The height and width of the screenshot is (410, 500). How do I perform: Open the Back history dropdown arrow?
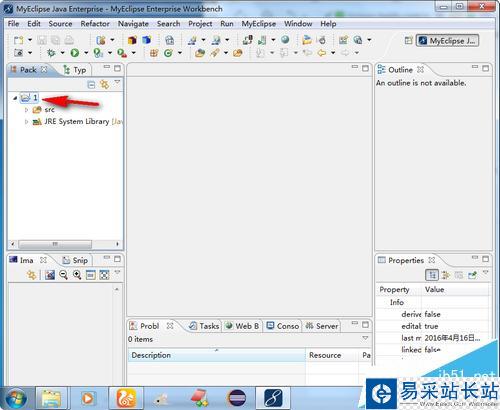pos(333,53)
